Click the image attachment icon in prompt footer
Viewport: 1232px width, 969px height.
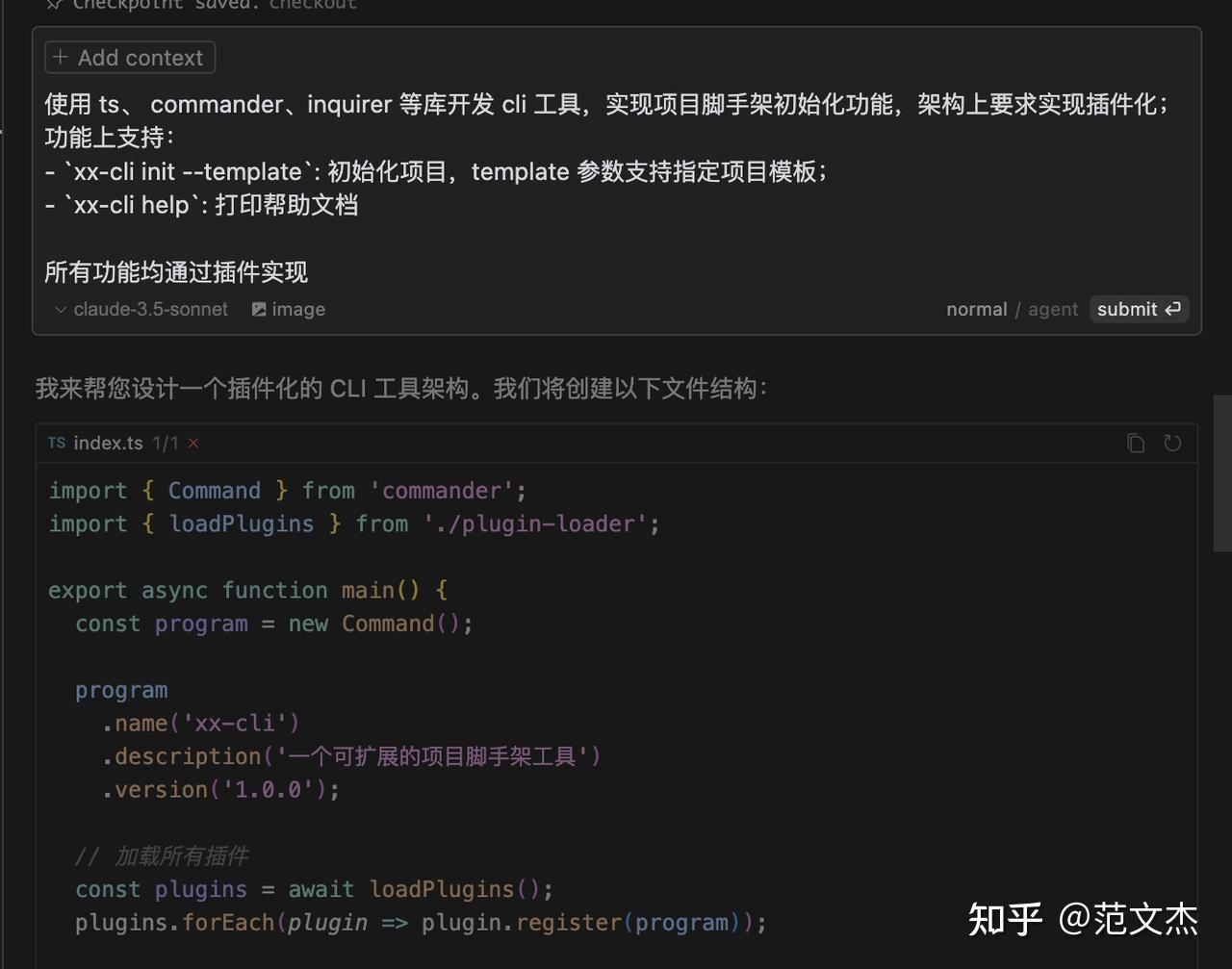pos(259,309)
